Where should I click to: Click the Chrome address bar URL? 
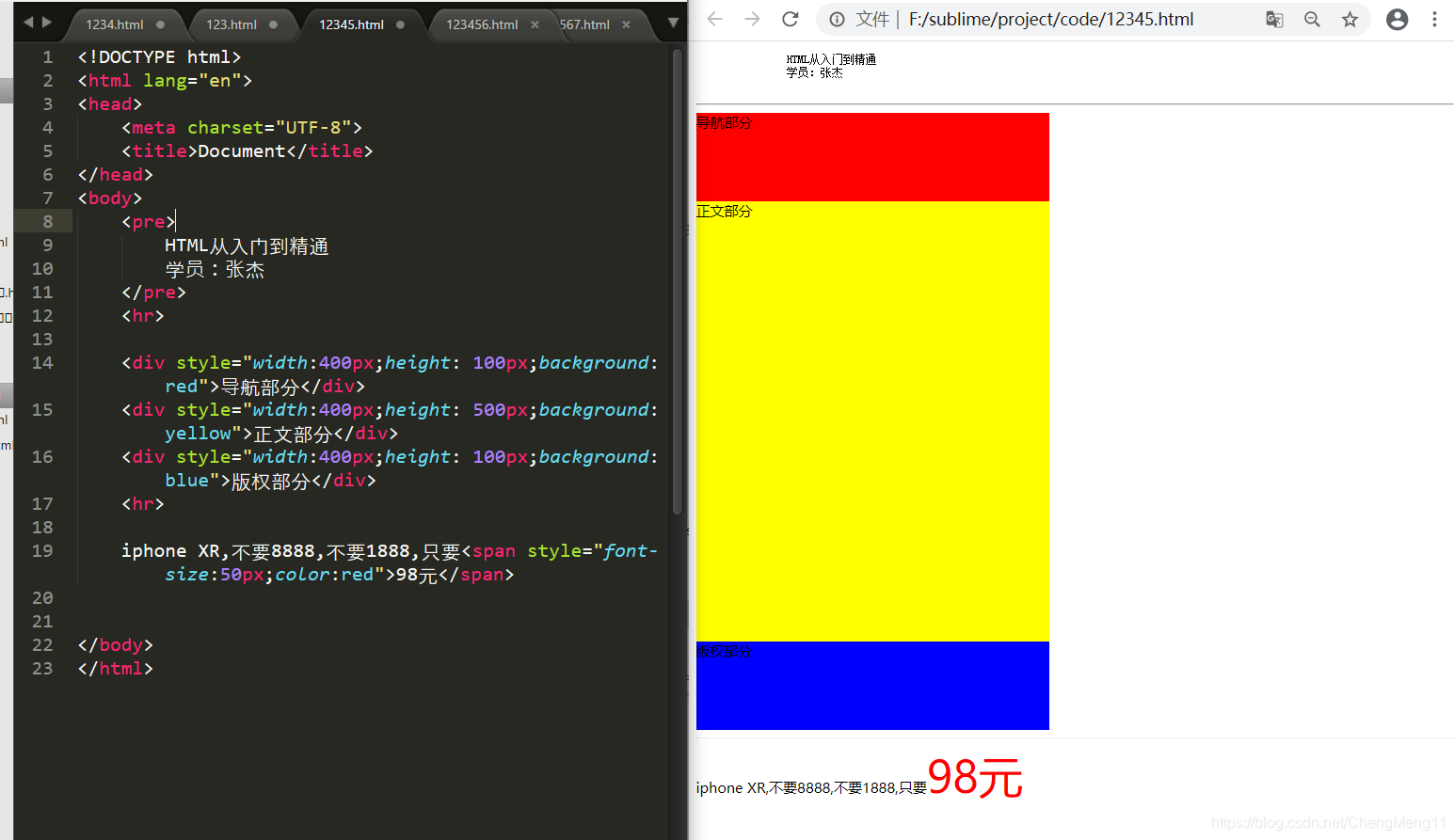pos(1051,19)
